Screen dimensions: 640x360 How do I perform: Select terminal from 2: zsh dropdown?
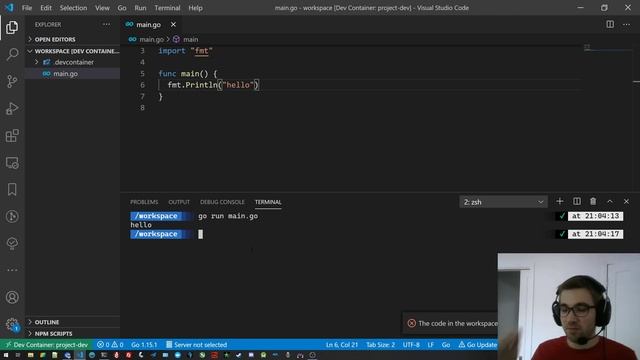coord(503,202)
